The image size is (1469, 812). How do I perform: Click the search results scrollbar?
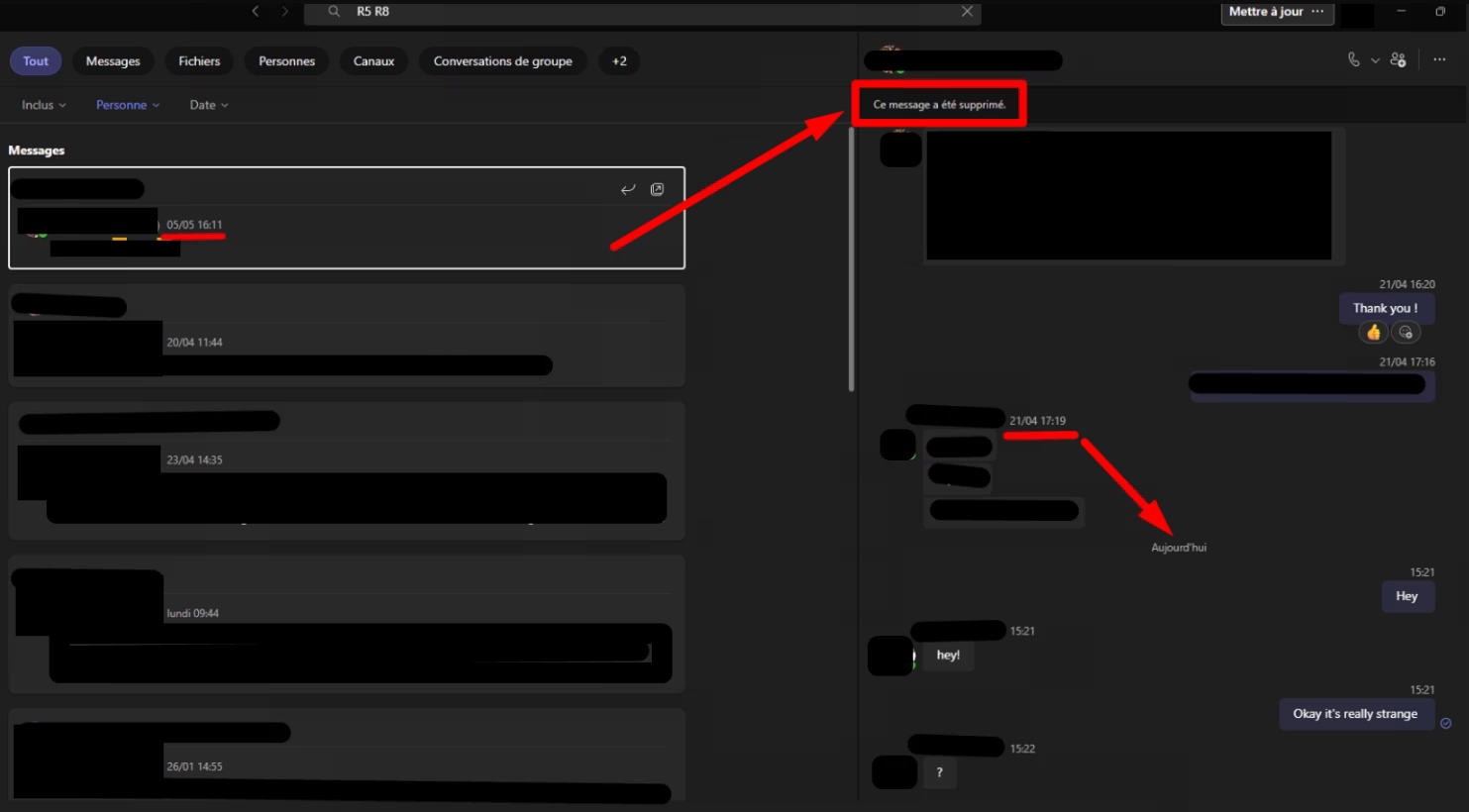point(851,259)
